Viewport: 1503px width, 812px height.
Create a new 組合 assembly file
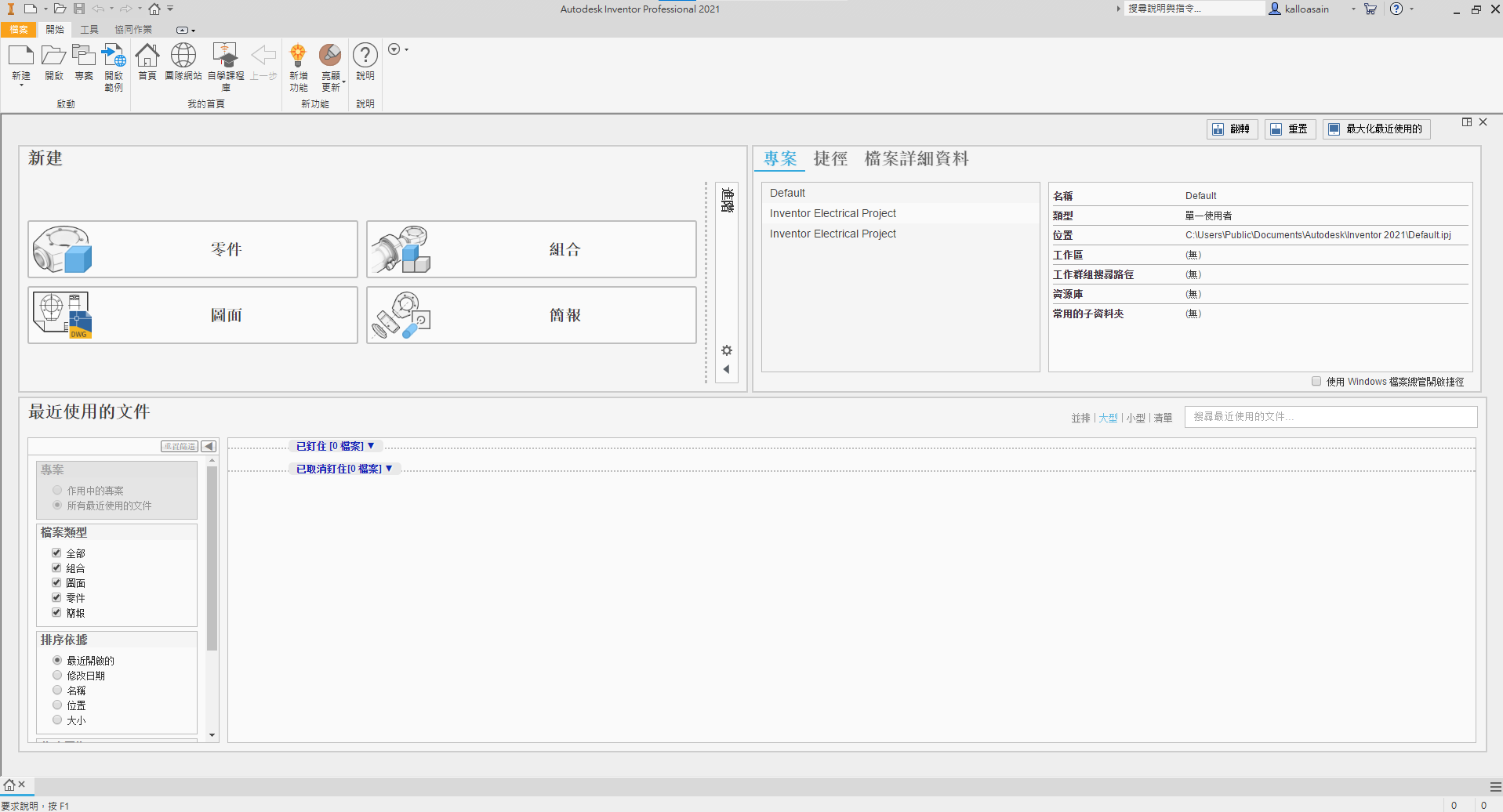[532, 249]
